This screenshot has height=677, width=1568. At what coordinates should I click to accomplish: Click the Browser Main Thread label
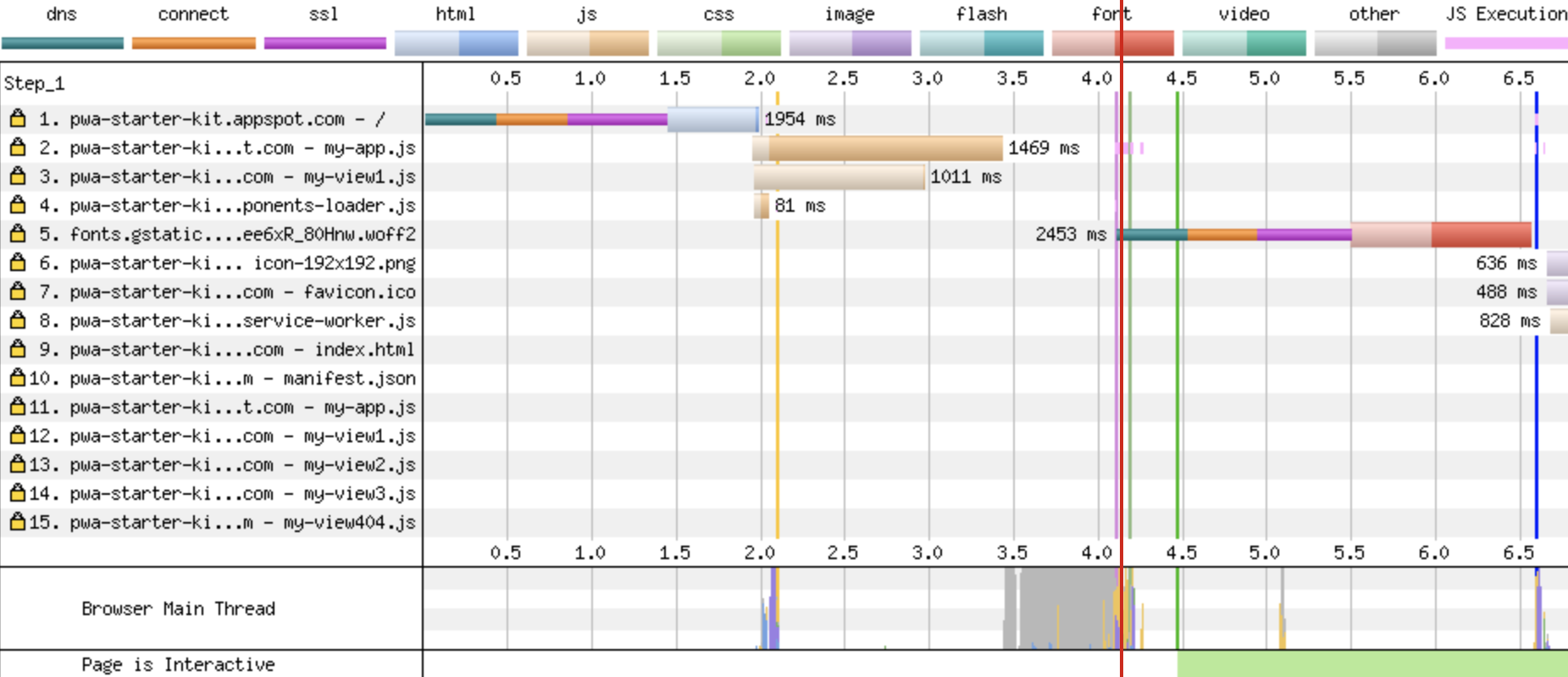[x=179, y=608]
